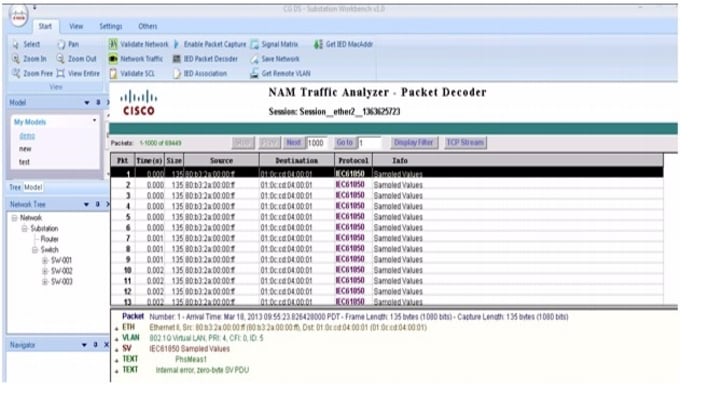Image resolution: width=701 pixels, height=419 pixels.
Task: Open Network Traffic
Action: (x=136, y=59)
